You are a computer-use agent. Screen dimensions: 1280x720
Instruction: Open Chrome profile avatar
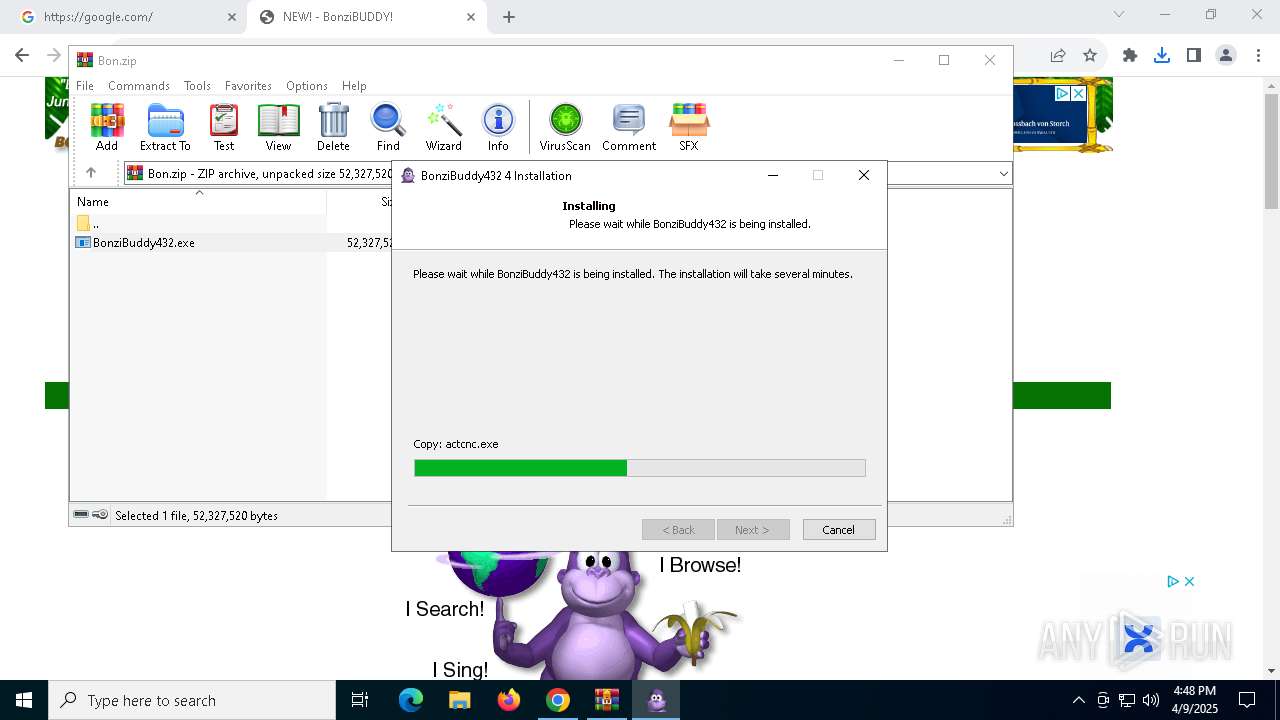coord(1226,55)
